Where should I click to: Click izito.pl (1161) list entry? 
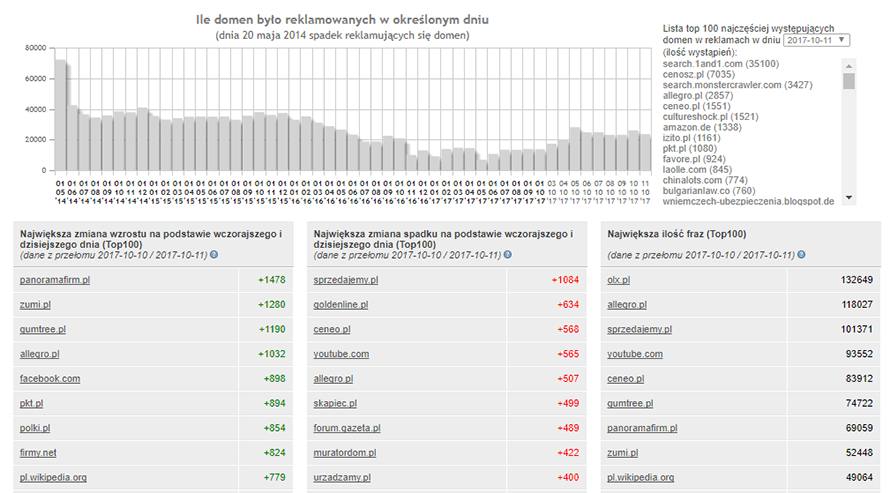691,138
